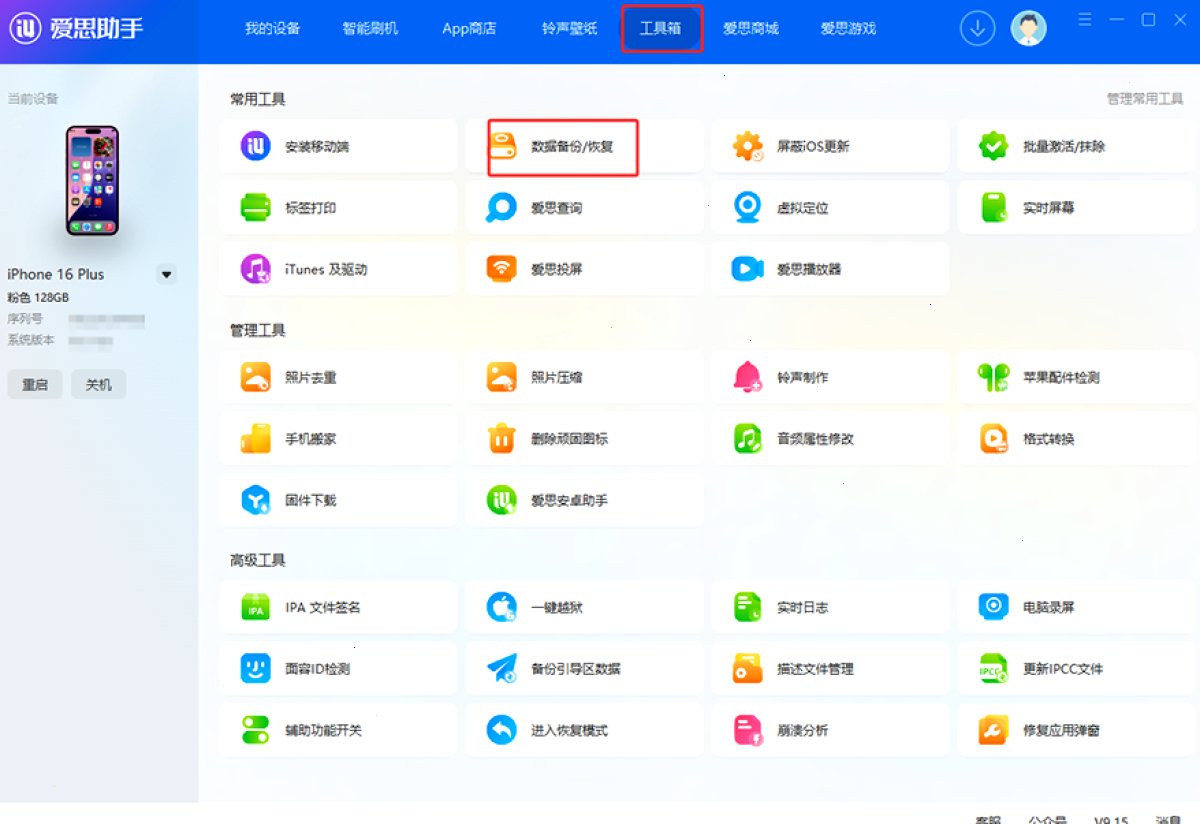Viewport: 1200px width, 824px height.
Task: Open 删除顽固图标 trash icon
Action: pos(502,438)
